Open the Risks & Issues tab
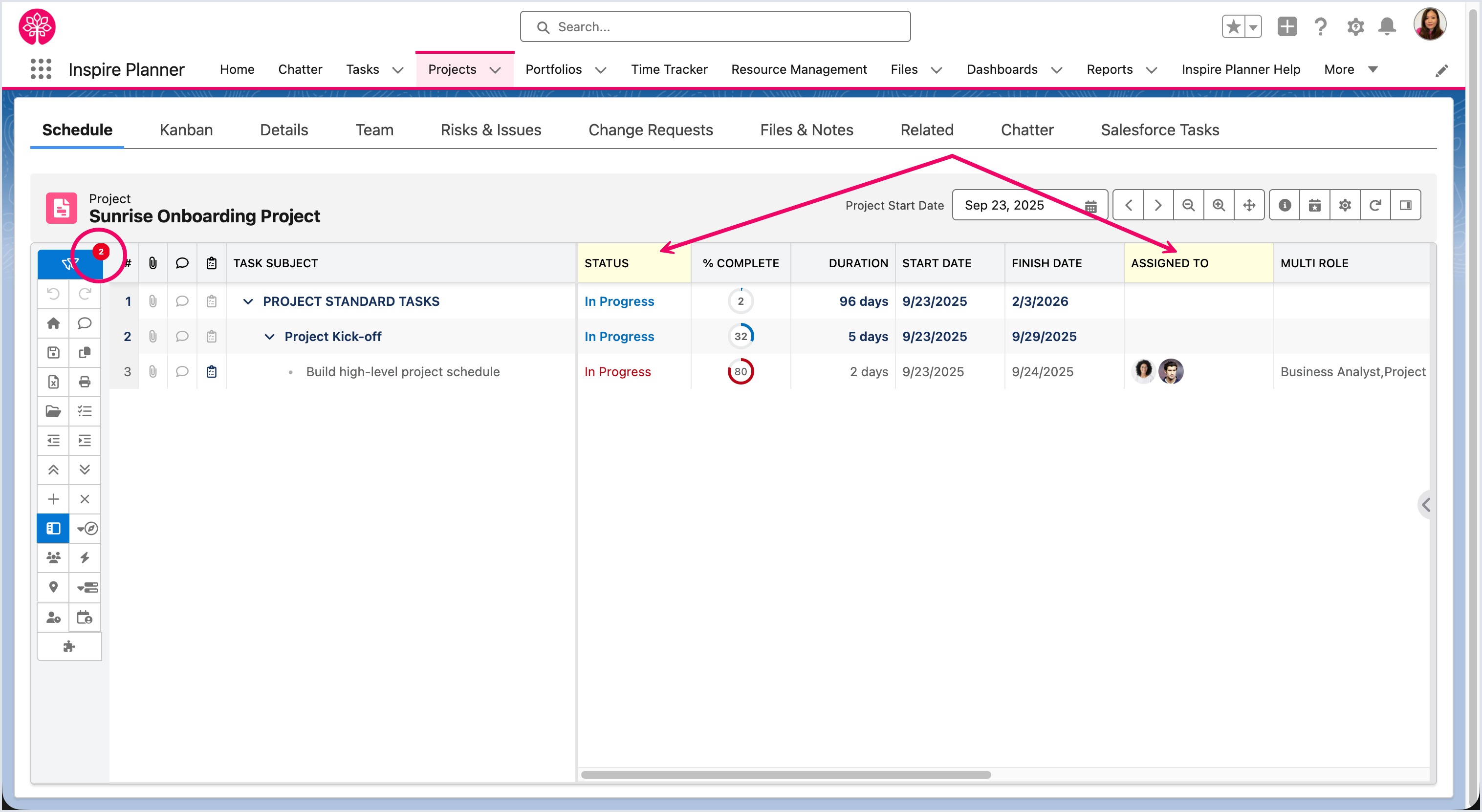Screen dimensions: 1482x812 pos(491,130)
